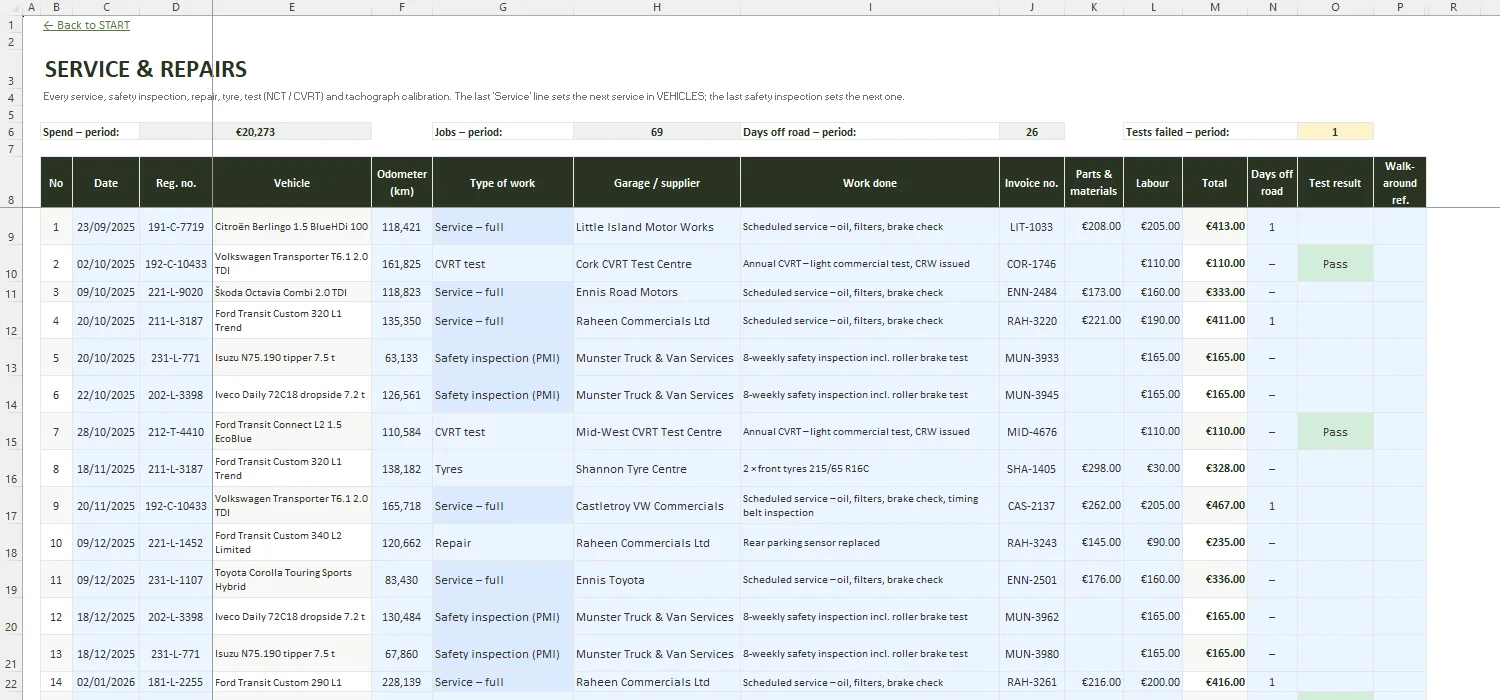Select Isuzu N75.190 tipper cell in row No 5
Image resolution: width=1500 pixels, height=700 pixels.
pyautogui.click(x=292, y=358)
